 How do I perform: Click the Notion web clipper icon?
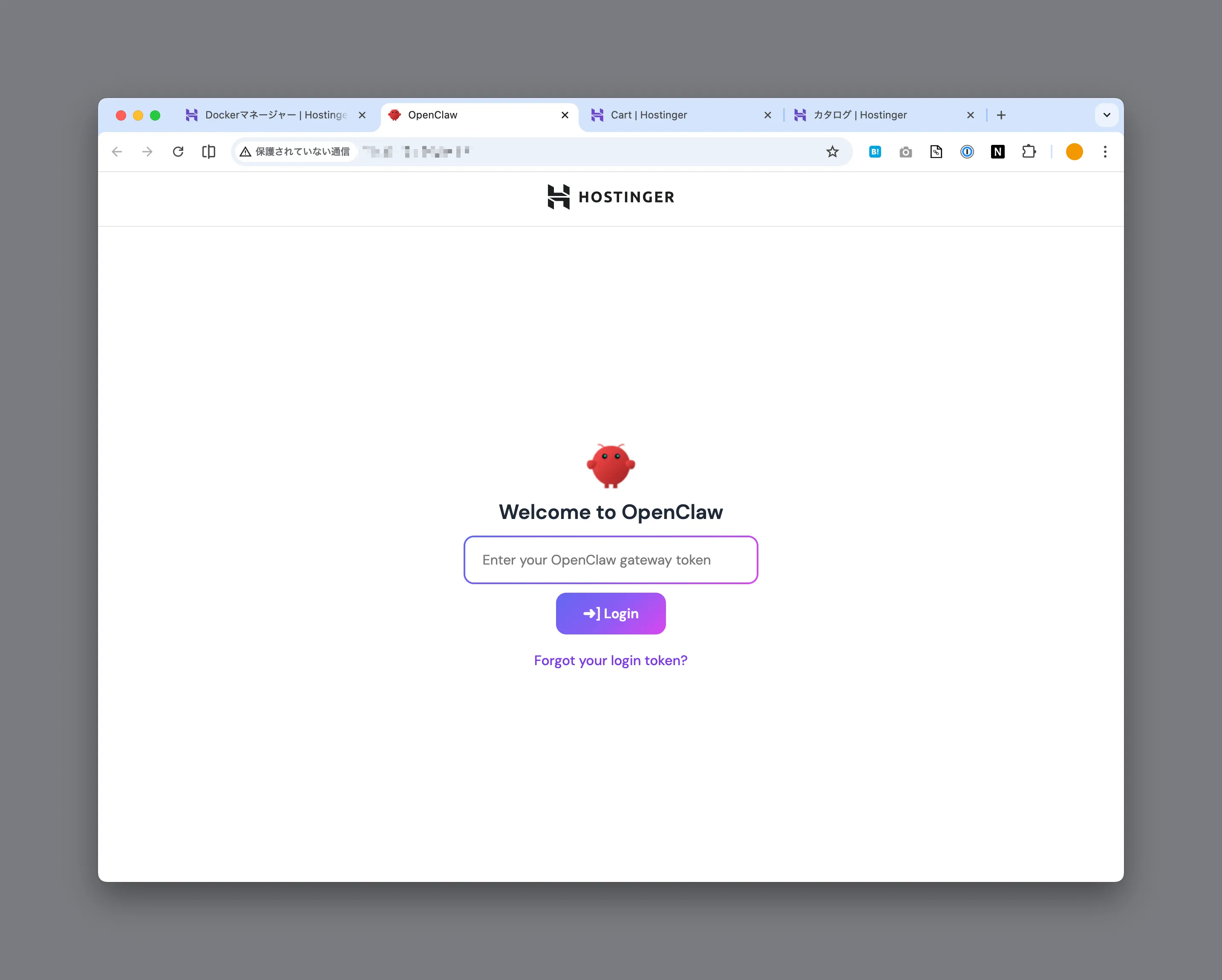(997, 151)
